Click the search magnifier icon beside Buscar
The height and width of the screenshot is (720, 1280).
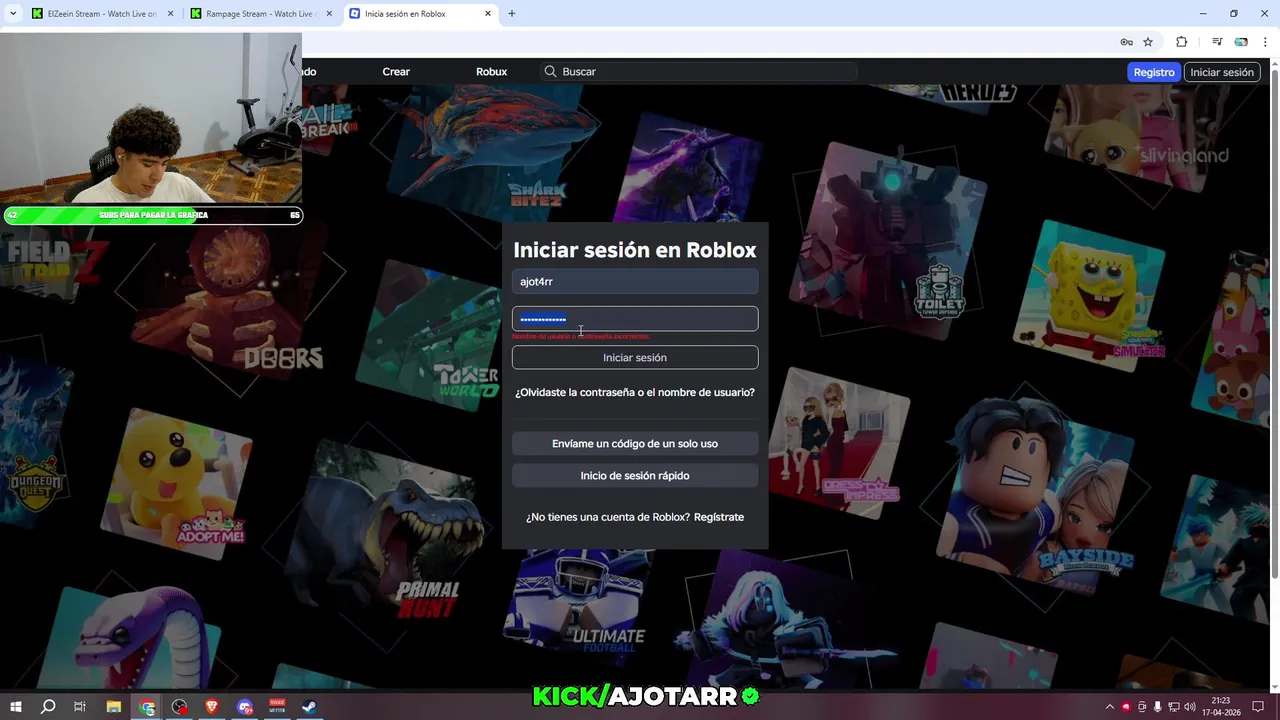(x=550, y=72)
